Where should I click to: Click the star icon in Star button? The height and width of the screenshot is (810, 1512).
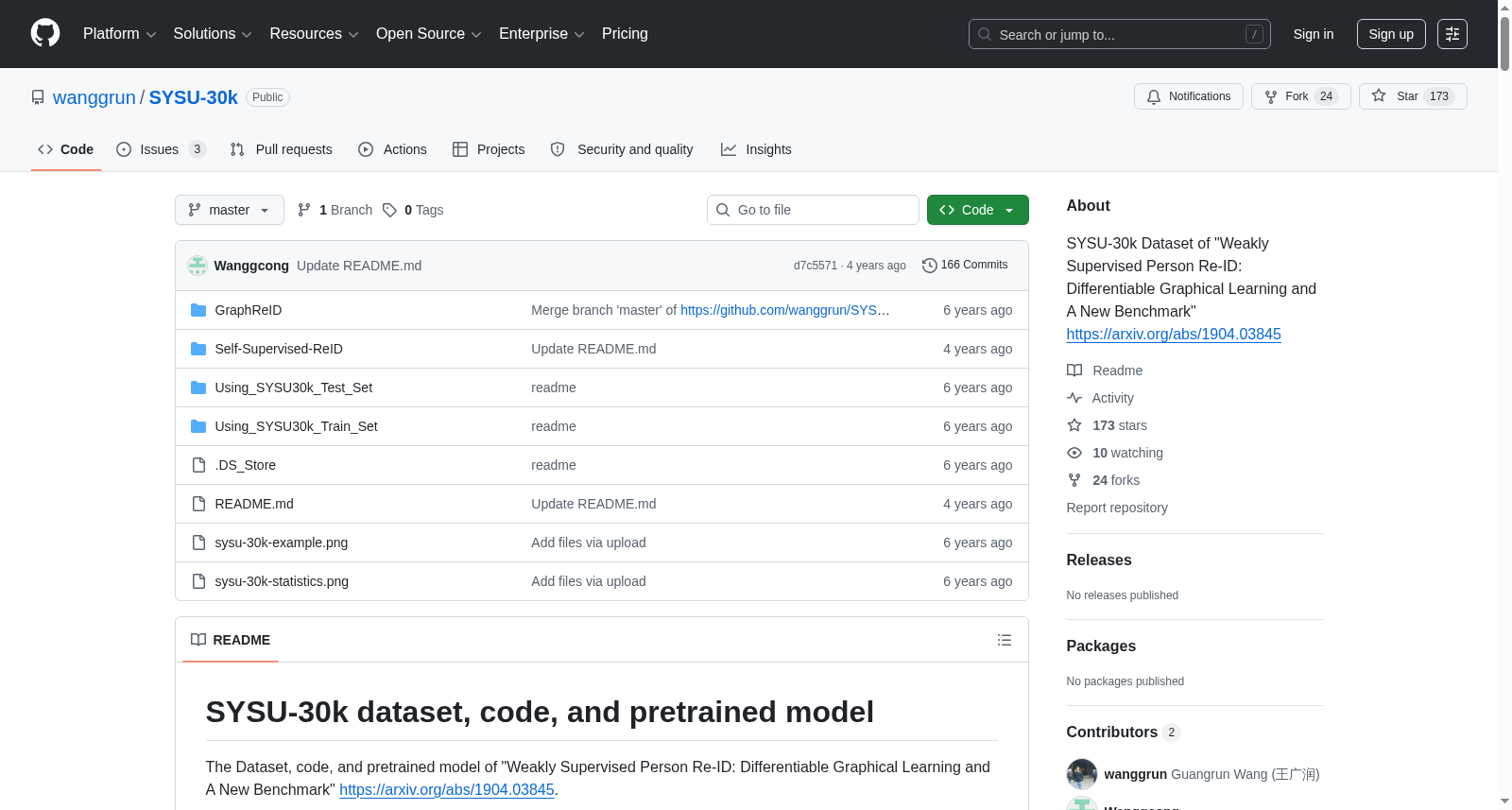[1379, 96]
